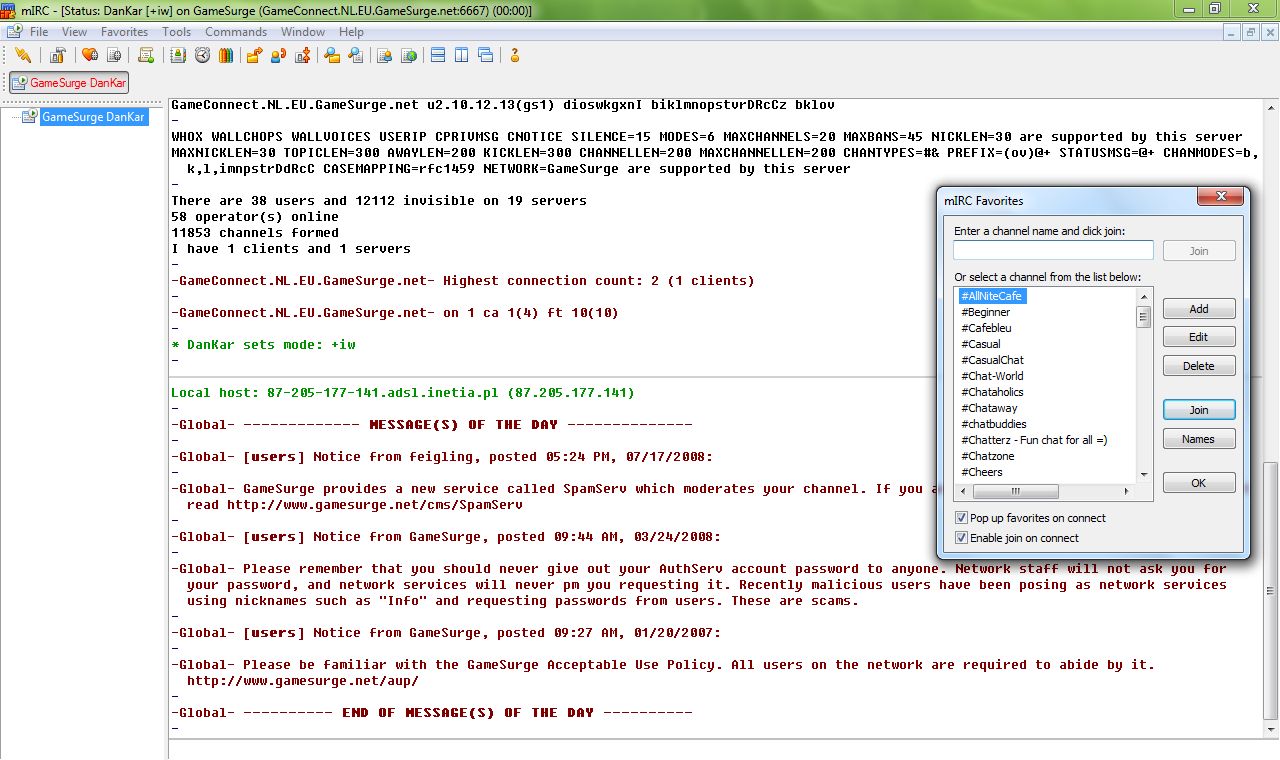Open Favorites via the heart toolbar icon
The height and width of the screenshot is (760, 1280).
pyautogui.click(x=90, y=55)
